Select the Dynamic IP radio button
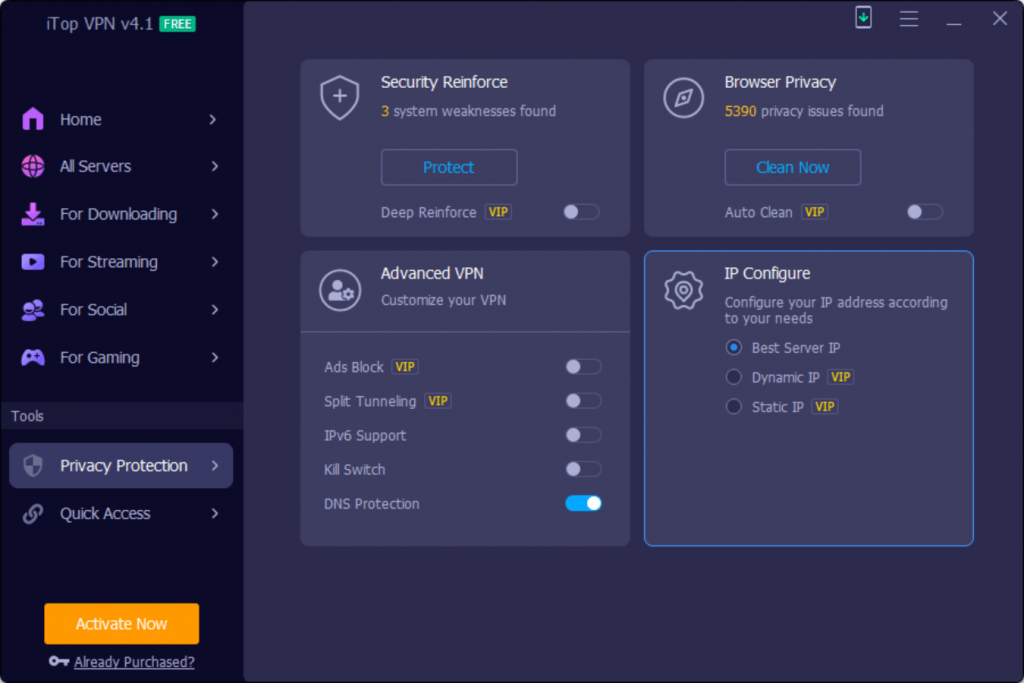Viewport: 1024px width, 683px height. (733, 377)
